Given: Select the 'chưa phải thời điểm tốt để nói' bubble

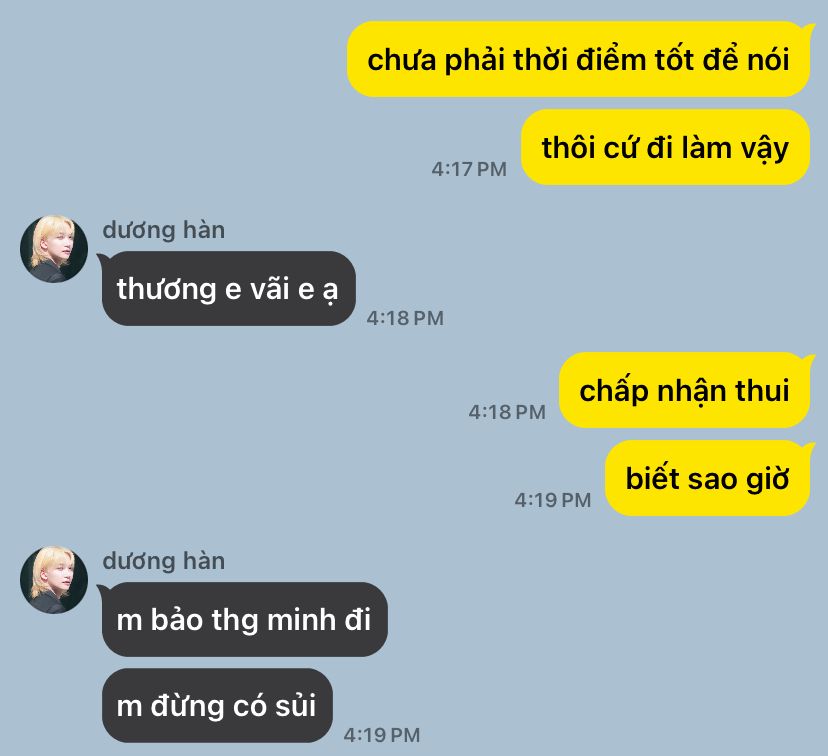Looking at the screenshot, I should tap(578, 59).
